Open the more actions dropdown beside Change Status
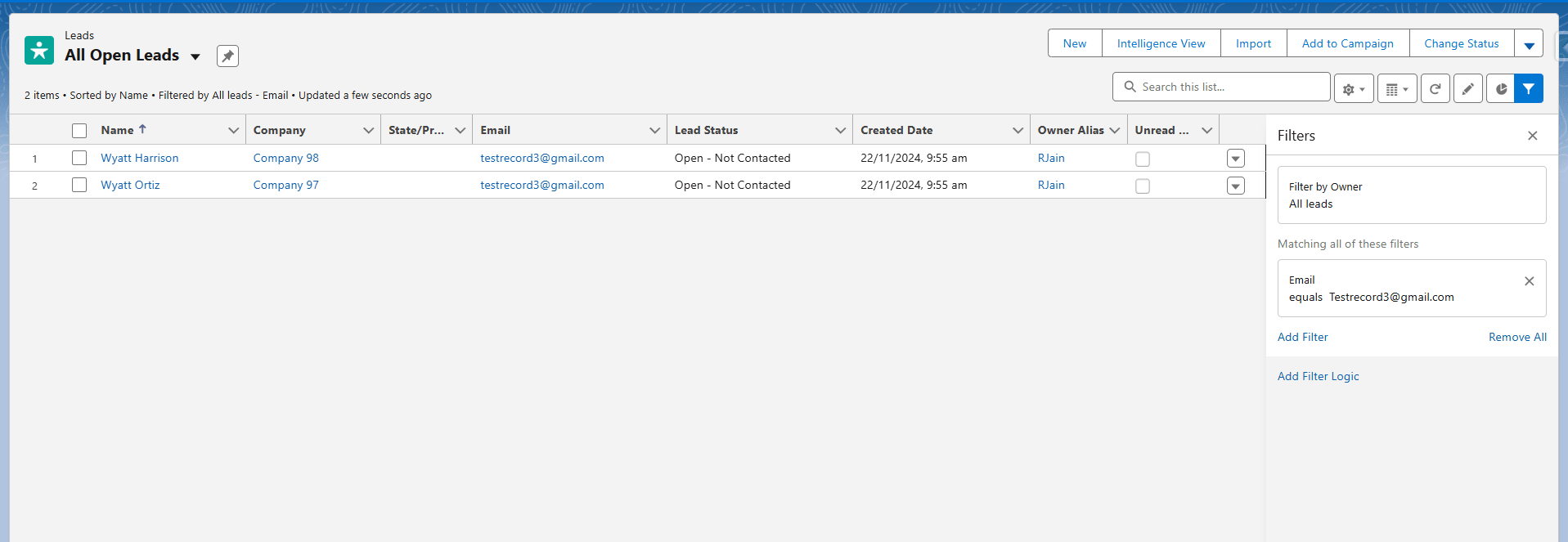This screenshot has height=542, width=1568. point(1528,44)
